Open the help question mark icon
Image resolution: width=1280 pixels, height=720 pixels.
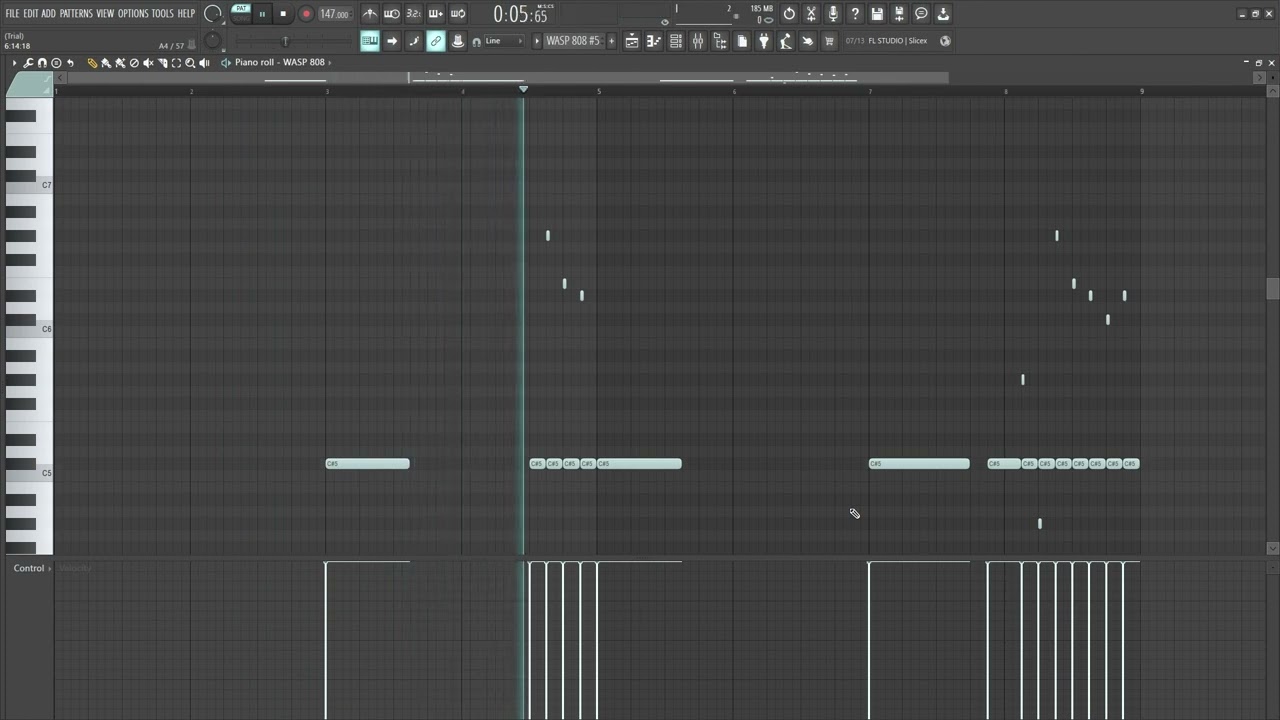click(855, 14)
